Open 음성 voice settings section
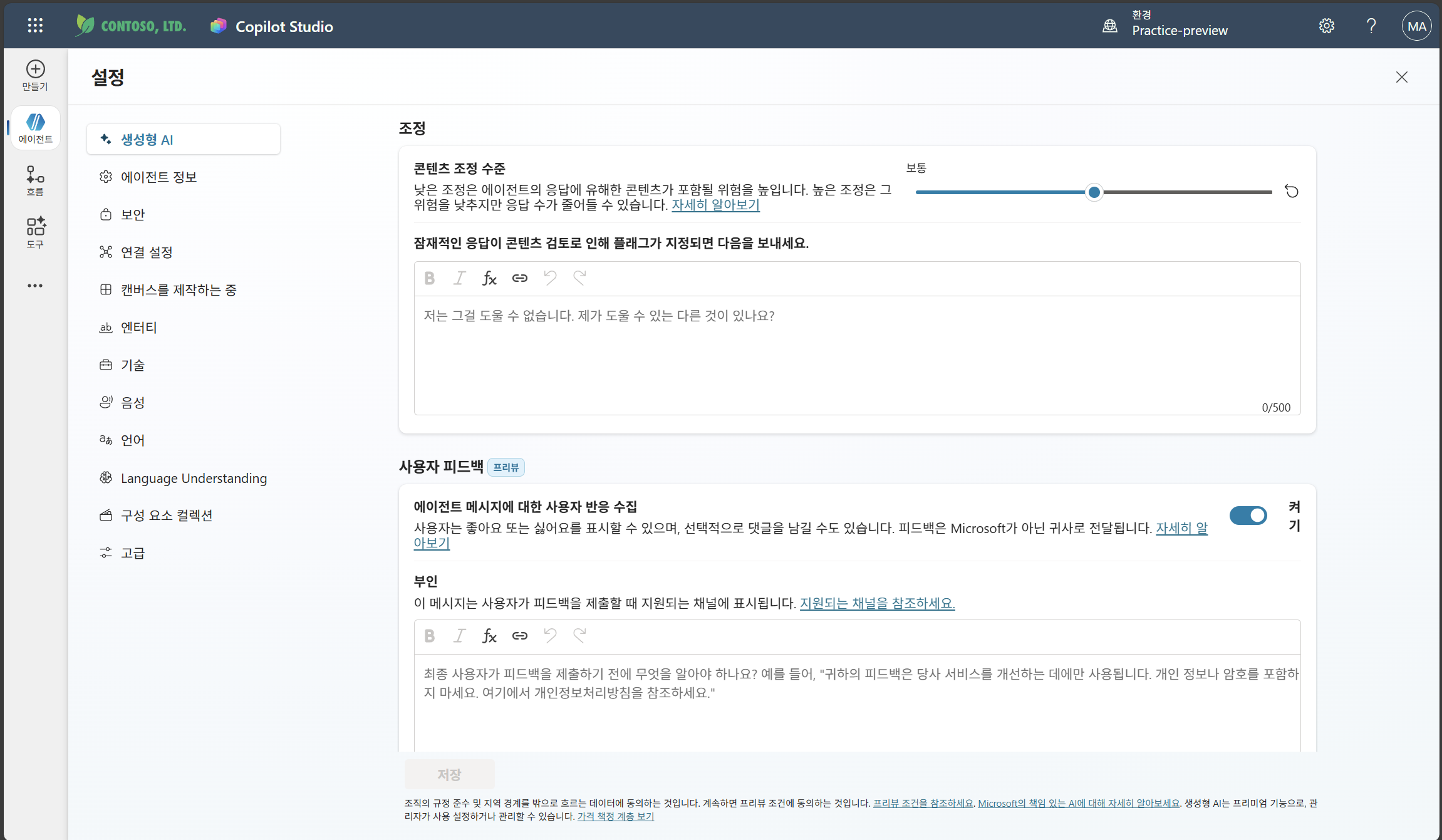 point(183,402)
